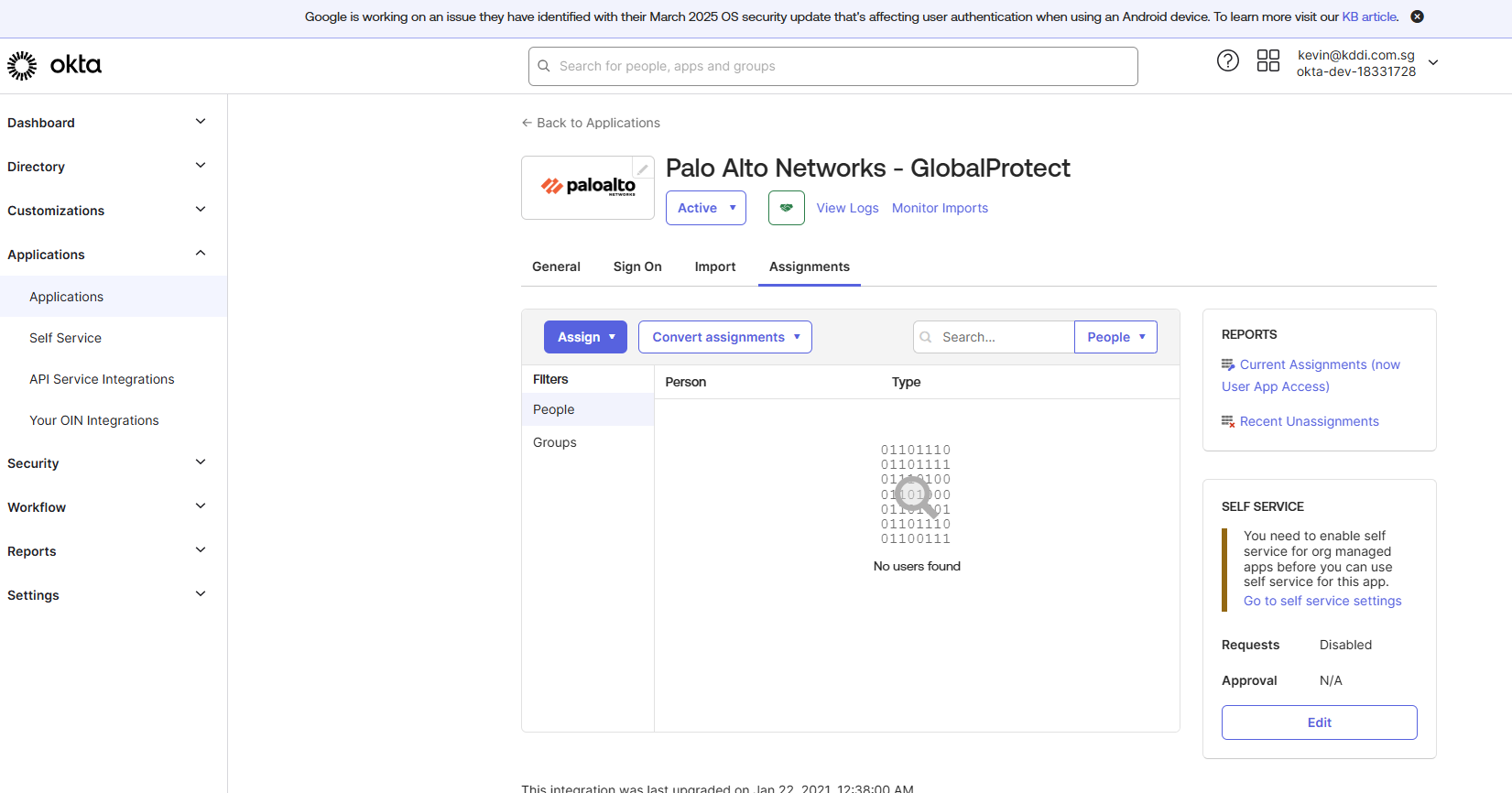Click the search magnifier in the global search bar
The height and width of the screenshot is (793, 1512).
pyautogui.click(x=544, y=66)
